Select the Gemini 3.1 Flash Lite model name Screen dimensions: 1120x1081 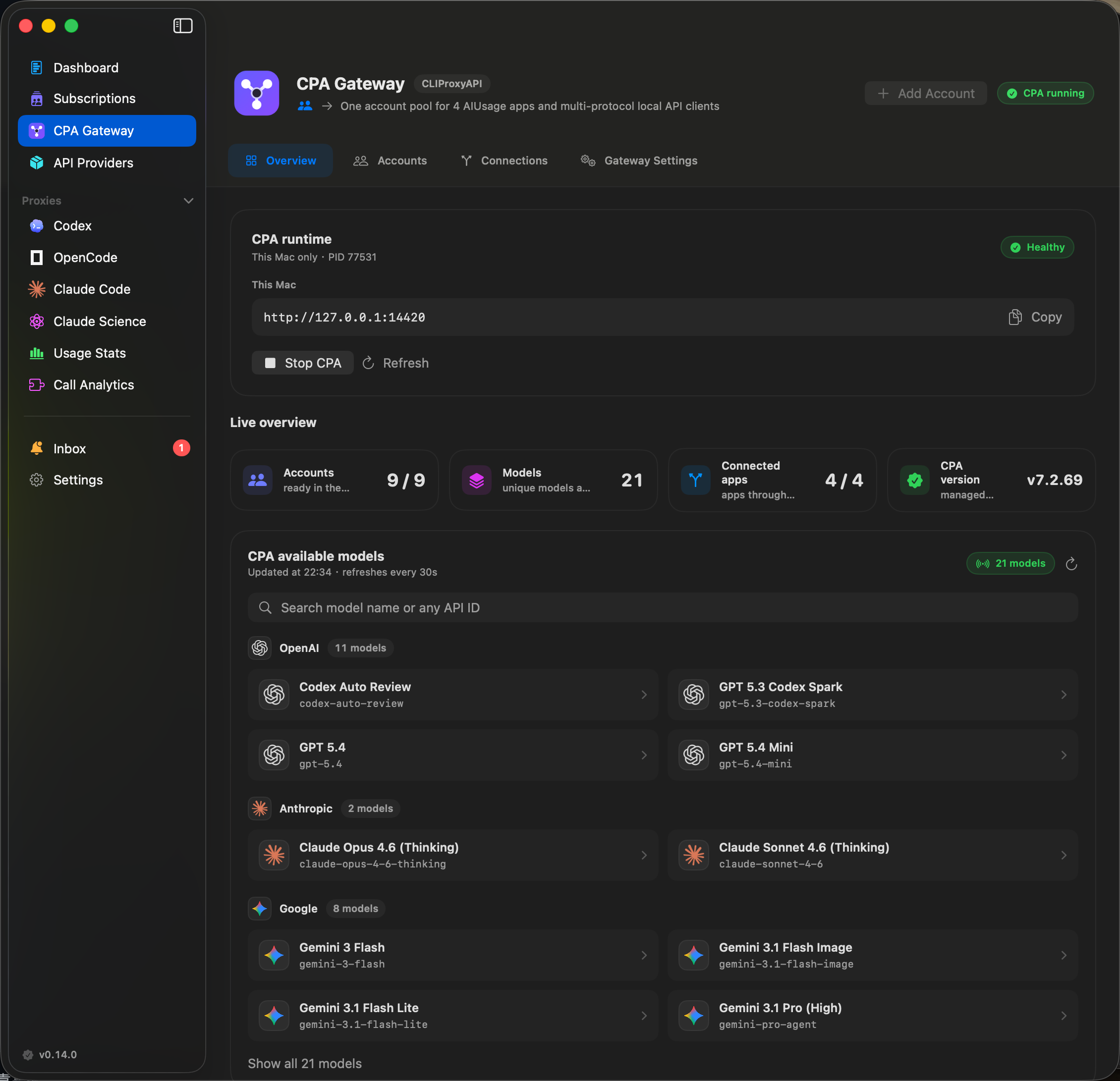(359, 1008)
